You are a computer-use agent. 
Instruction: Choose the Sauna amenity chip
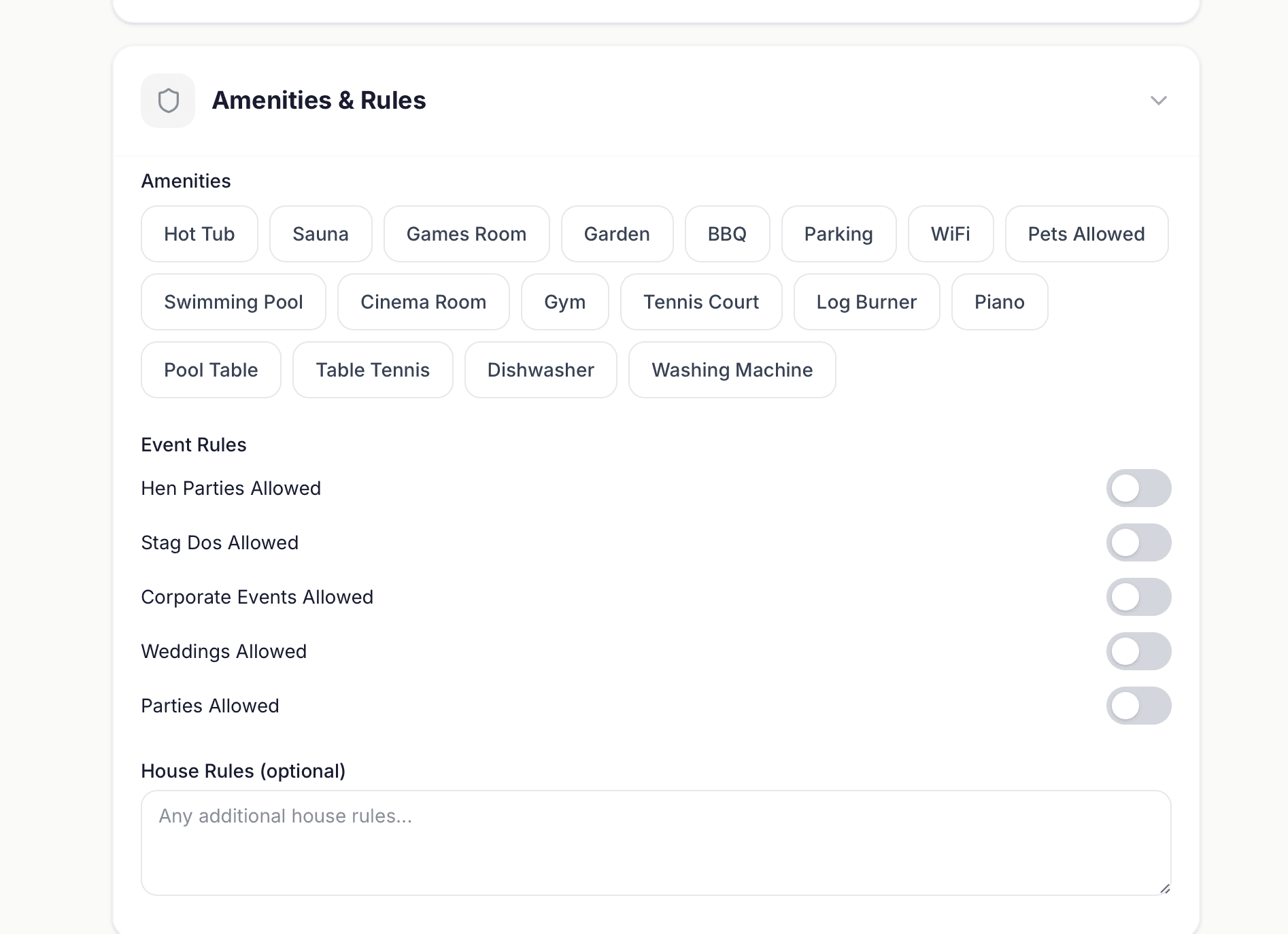click(320, 234)
